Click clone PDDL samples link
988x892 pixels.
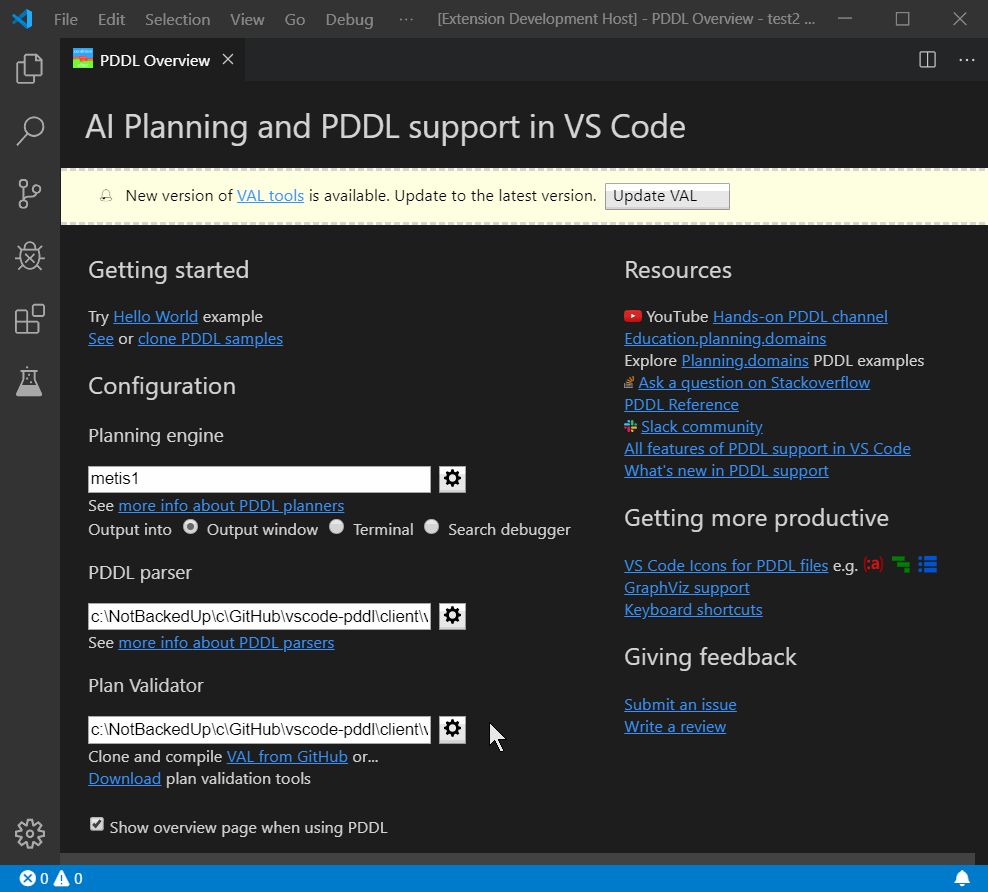(x=210, y=338)
